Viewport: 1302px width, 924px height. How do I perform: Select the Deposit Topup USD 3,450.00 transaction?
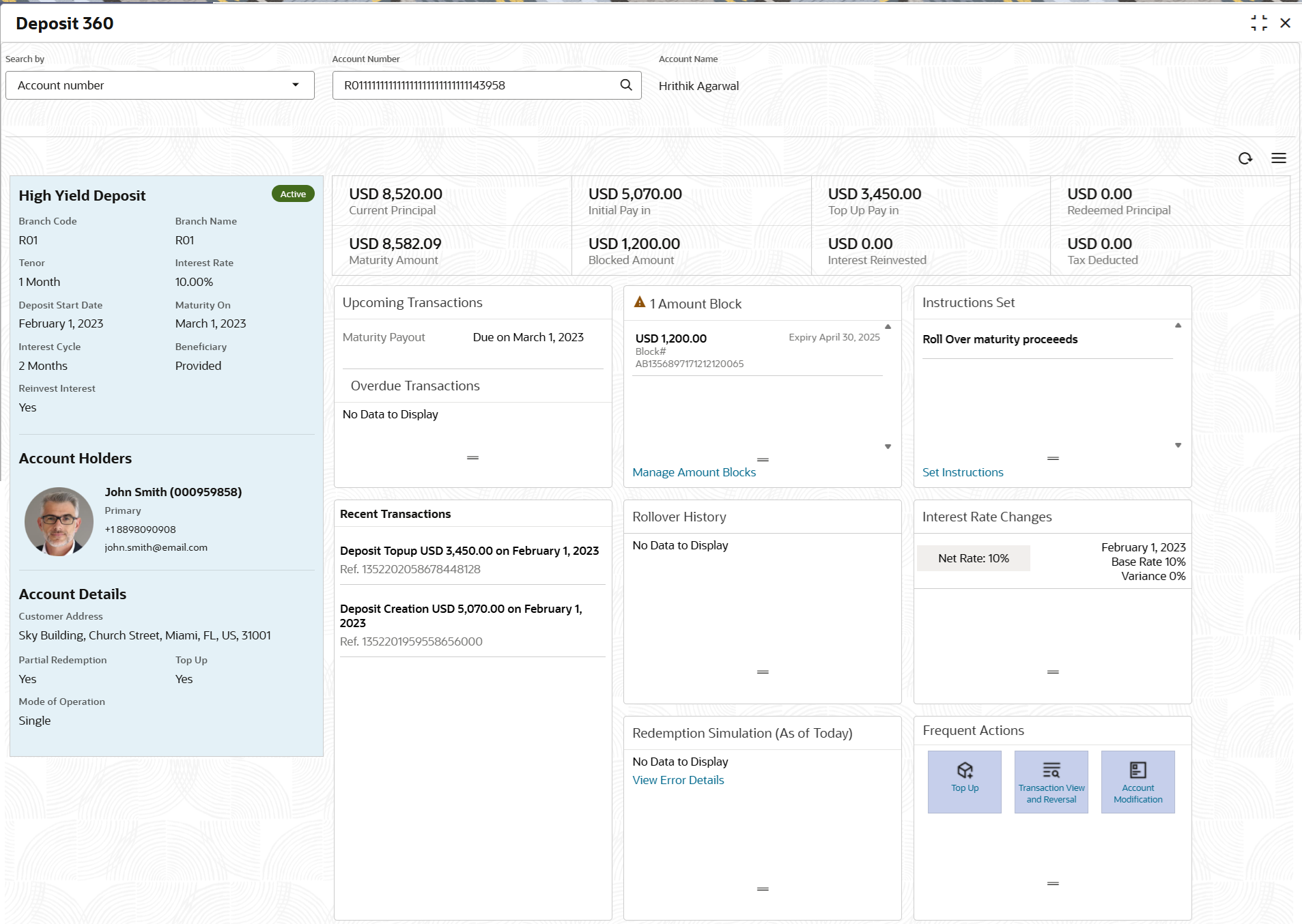tap(469, 551)
